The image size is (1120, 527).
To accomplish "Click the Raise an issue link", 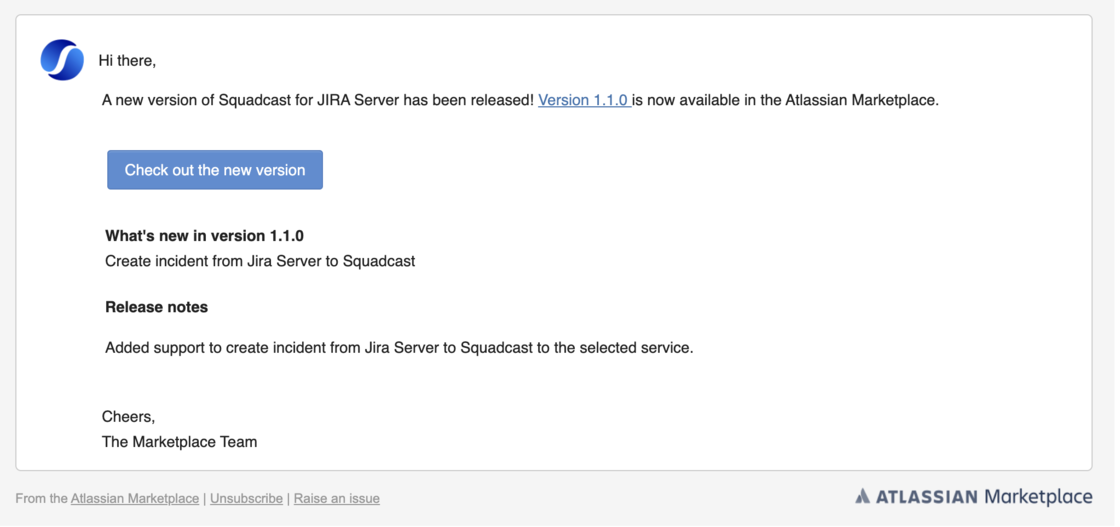I will pos(336,498).
